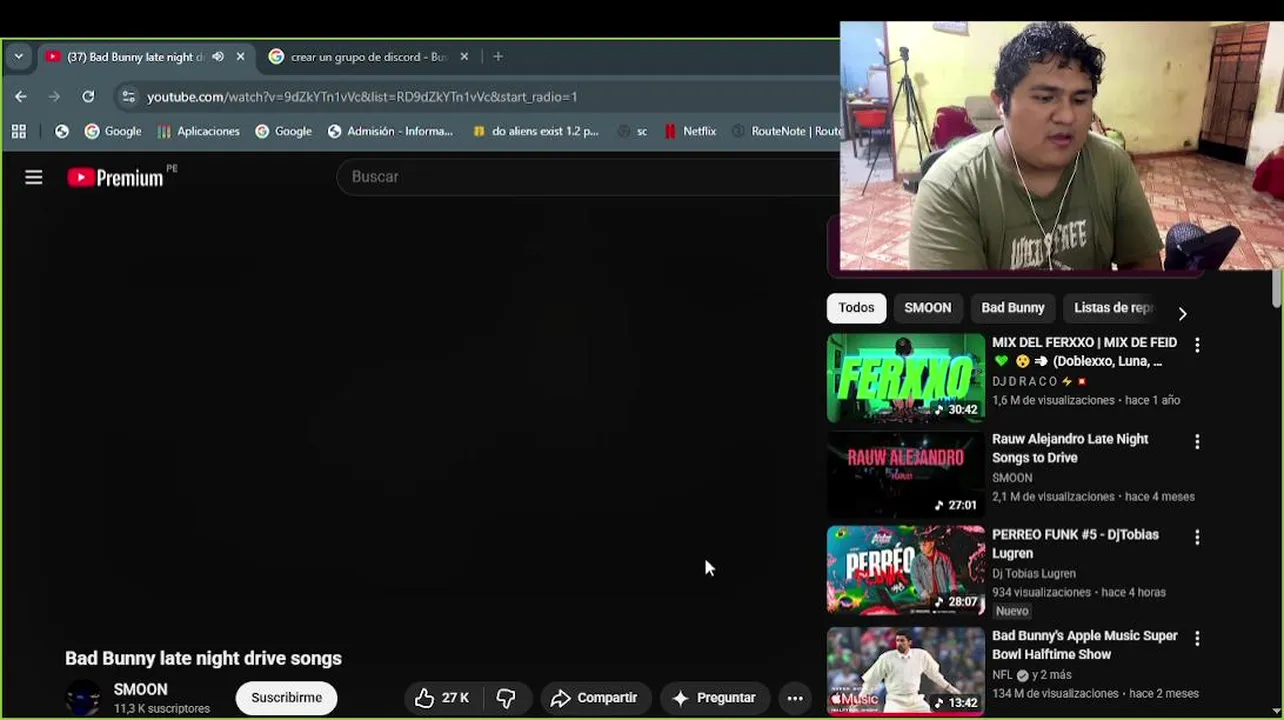
Task: Open options menu for MIX DEL FERXXO video
Action: click(x=1197, y=345)
